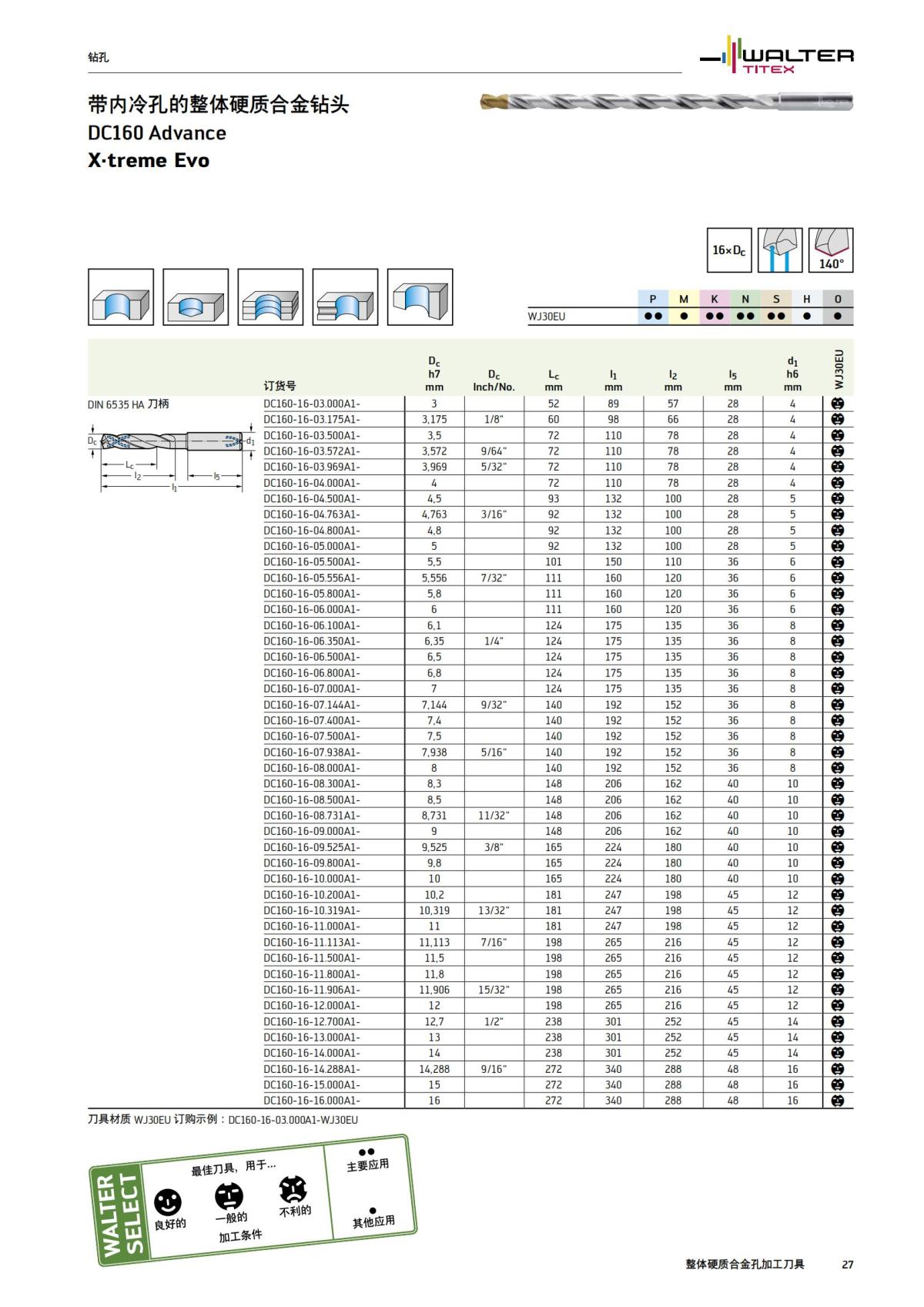
Task: Click the rotated WJ30EU column header
Action: (x=839, y=370)
